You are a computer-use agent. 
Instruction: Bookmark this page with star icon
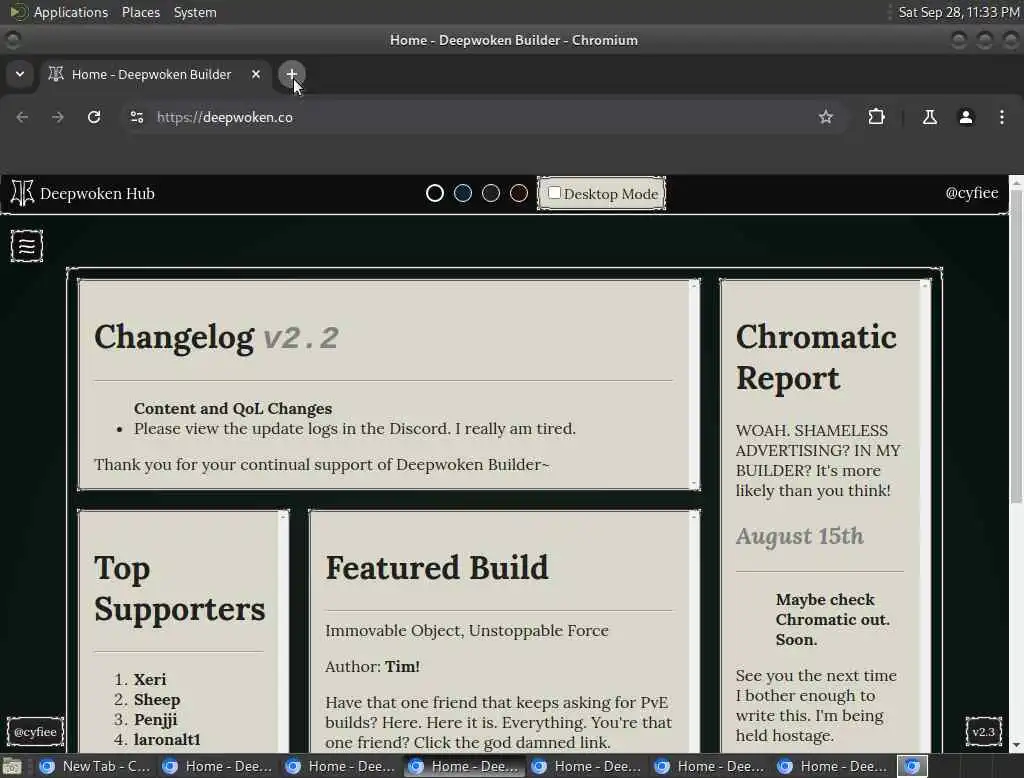pos(825,117)
